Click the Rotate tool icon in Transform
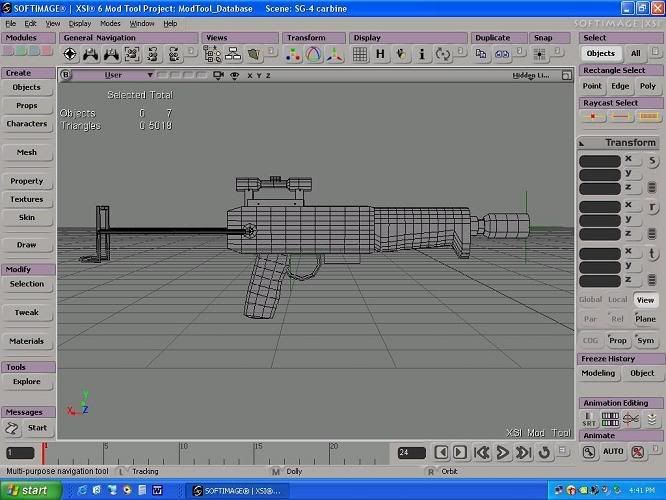This screenshot has width=666, height=500. [313, 54]
